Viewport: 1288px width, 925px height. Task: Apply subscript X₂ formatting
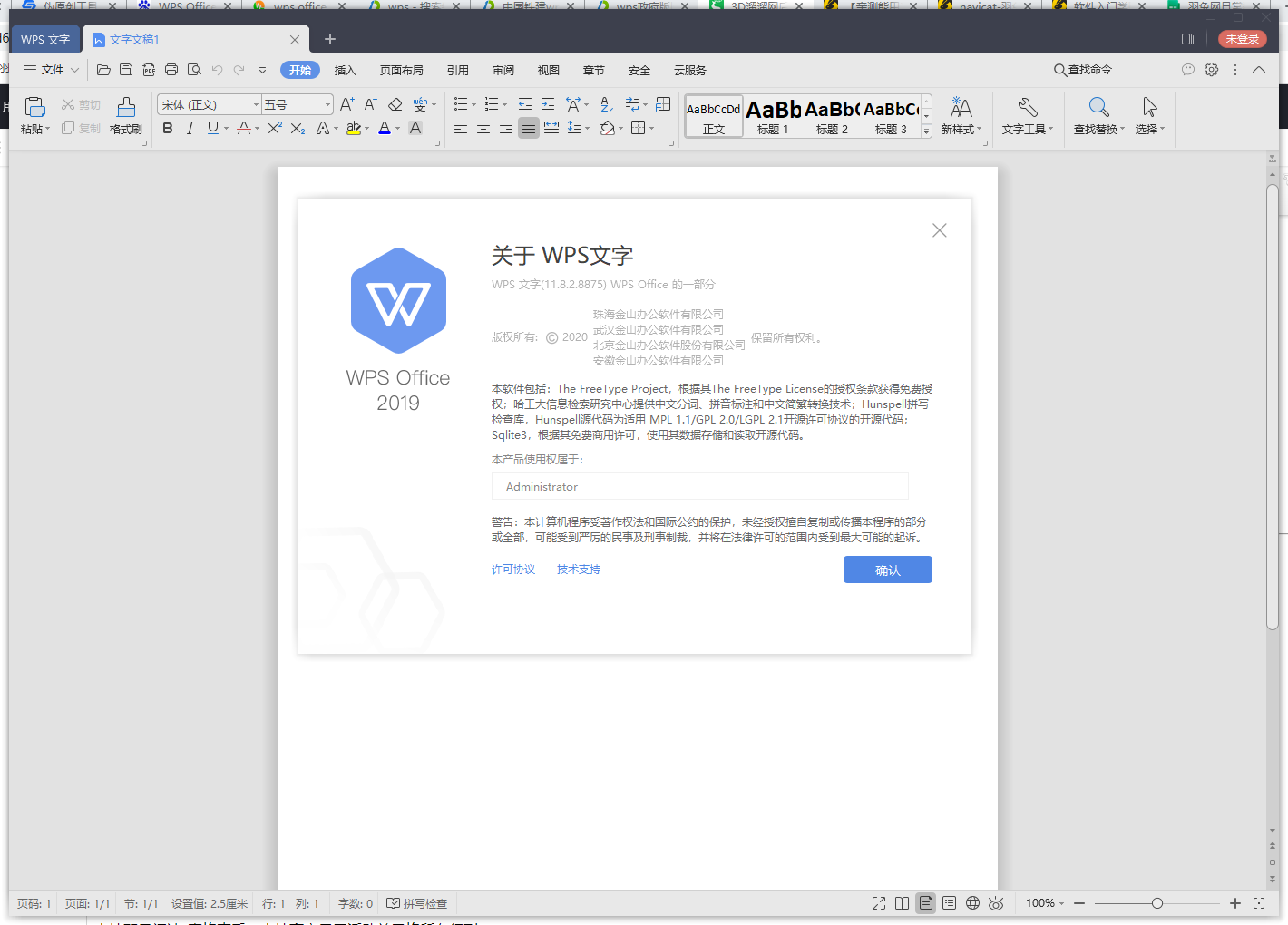coord(298,129)
